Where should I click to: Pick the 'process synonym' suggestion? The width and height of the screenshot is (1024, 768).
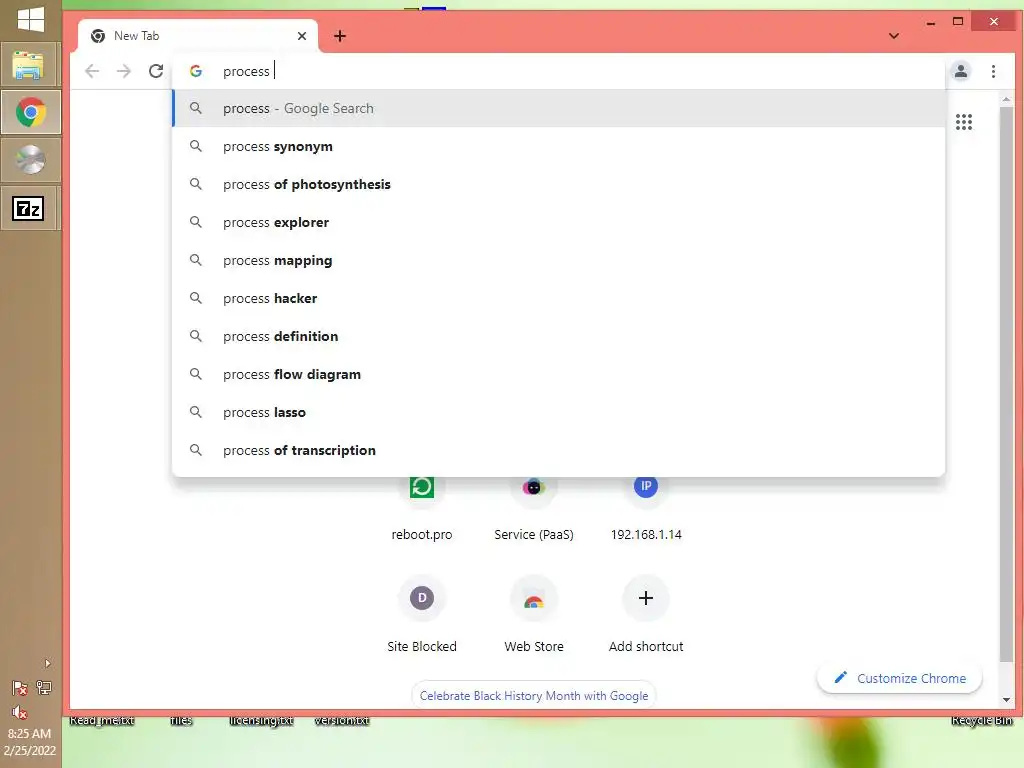(x=558, y=146)
